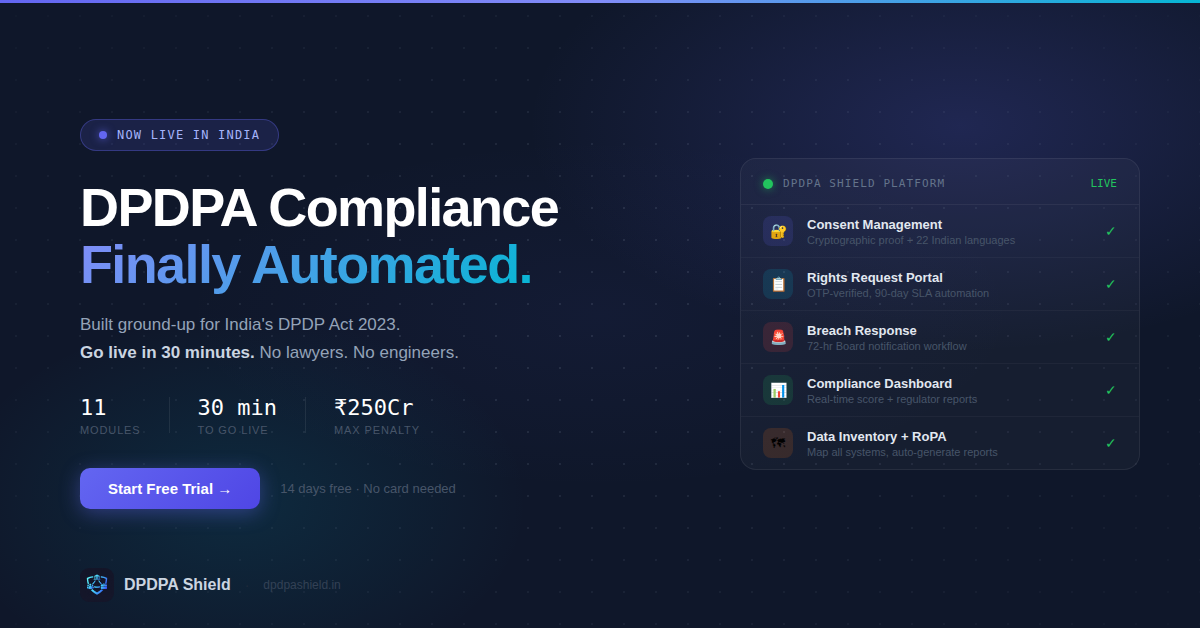Click the checkmark beside Breach Response
Image resolution: width=1200 pixels, height=628 pixels.
[1110, 337]
